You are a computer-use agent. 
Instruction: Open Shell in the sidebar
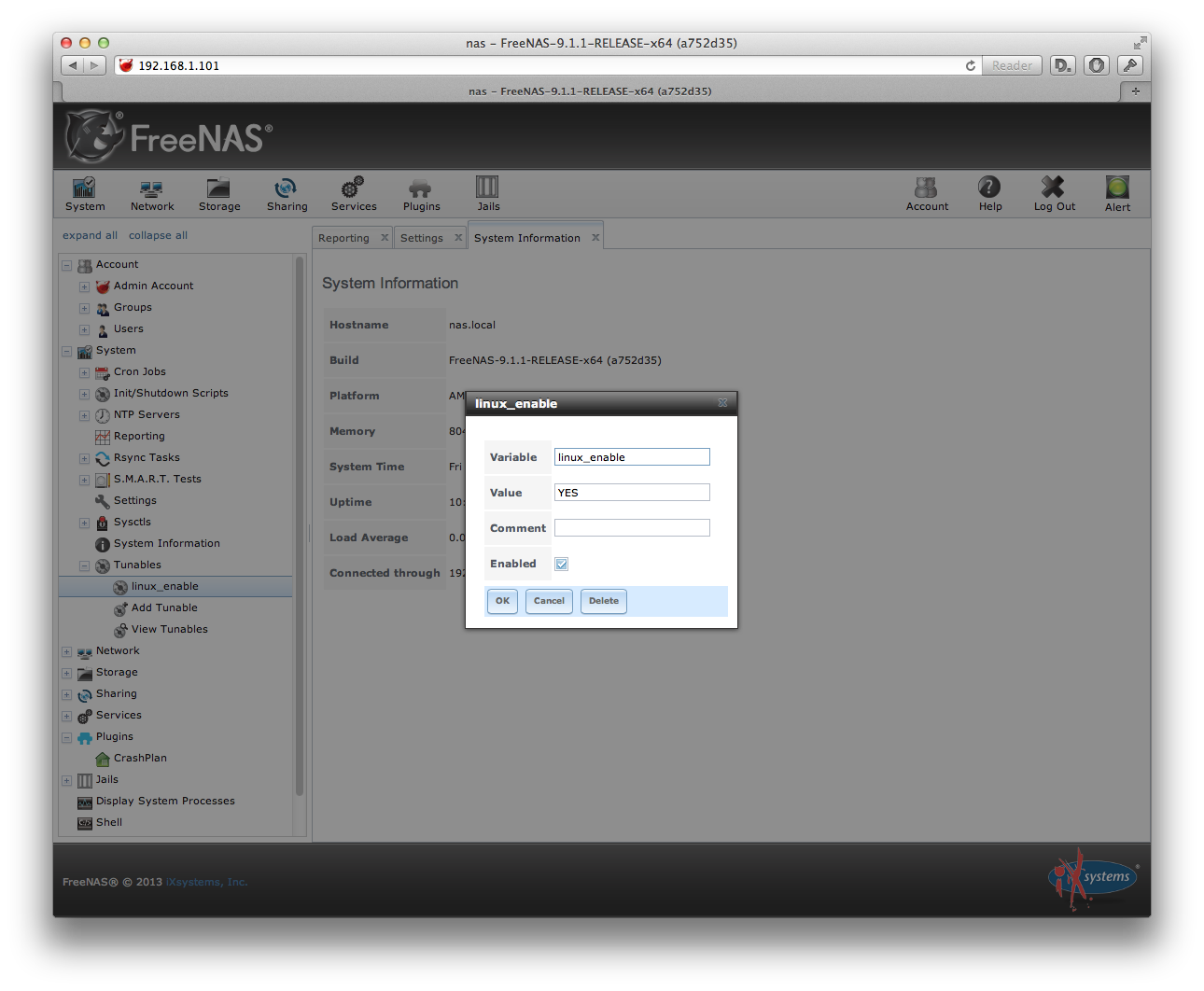click(109, 822)
